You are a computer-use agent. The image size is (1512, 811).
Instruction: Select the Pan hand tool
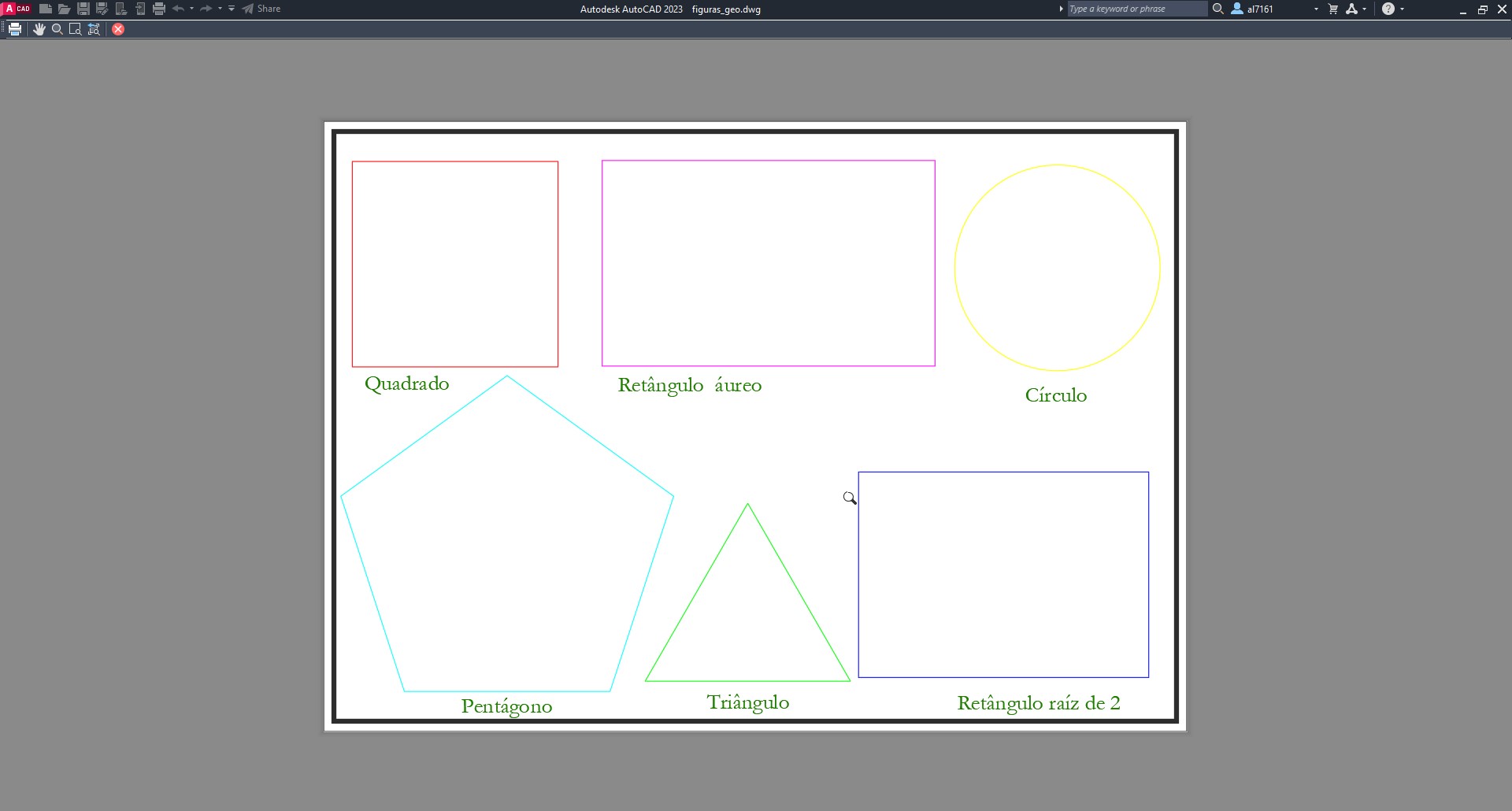(x=39, y=29)
